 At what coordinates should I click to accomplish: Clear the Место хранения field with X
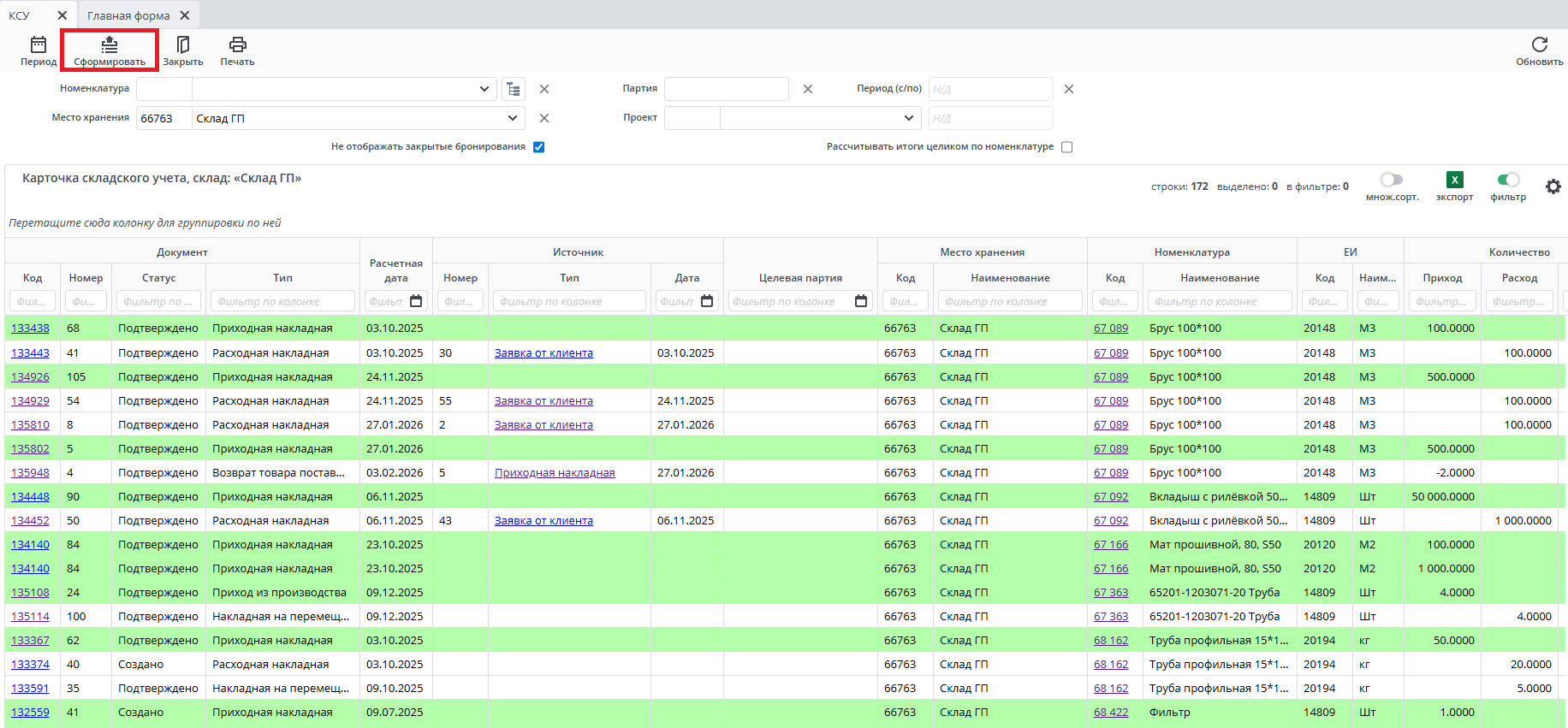point(544,118)
